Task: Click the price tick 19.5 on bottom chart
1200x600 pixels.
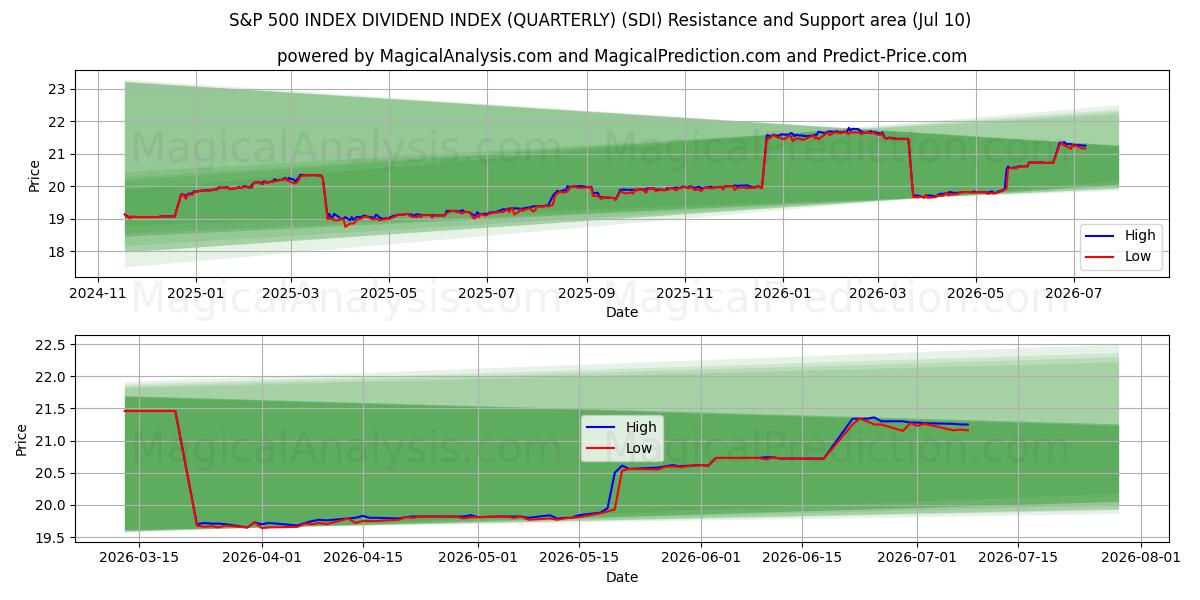Action: (x=50, y=538)
